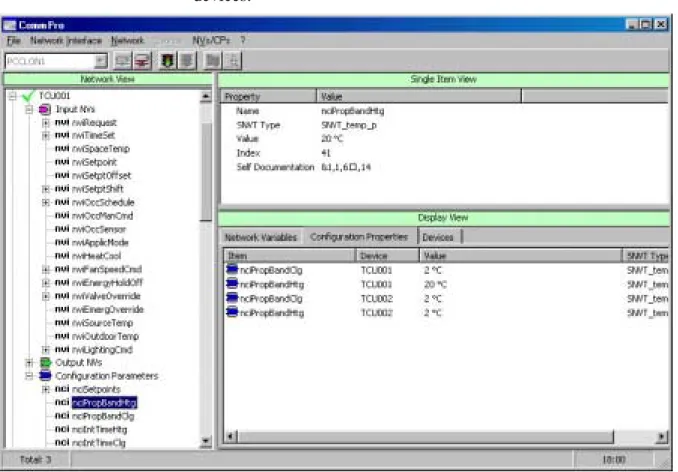The height and width of the screenshot is (472, 678).
Task: Expand the nviValveOverride node
Action: 45,296
